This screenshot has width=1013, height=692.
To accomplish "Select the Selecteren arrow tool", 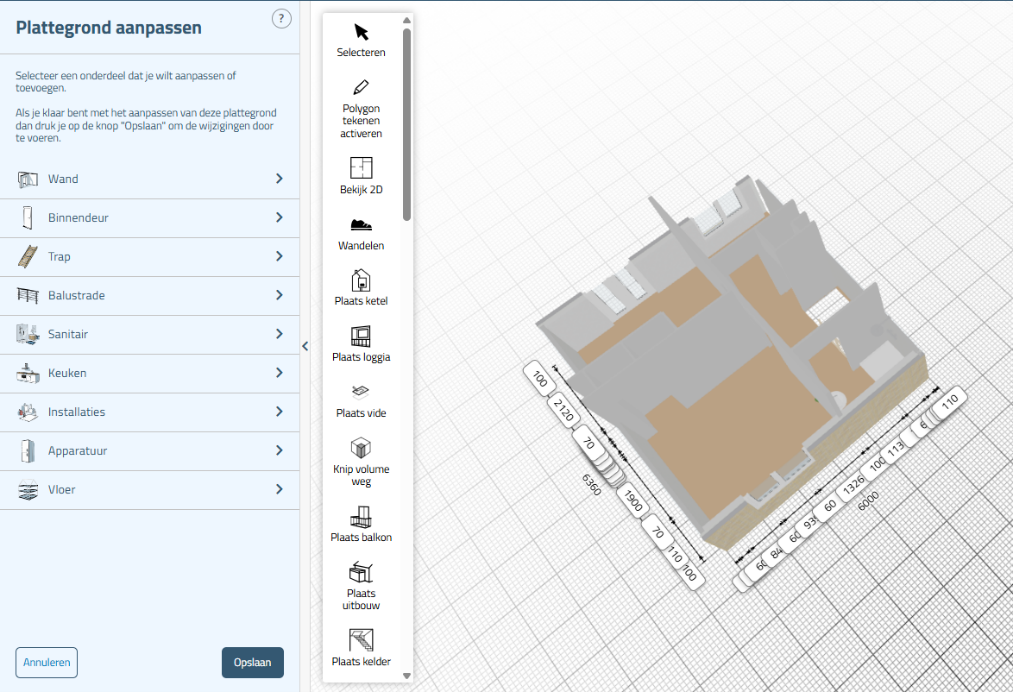I will 361,39.
